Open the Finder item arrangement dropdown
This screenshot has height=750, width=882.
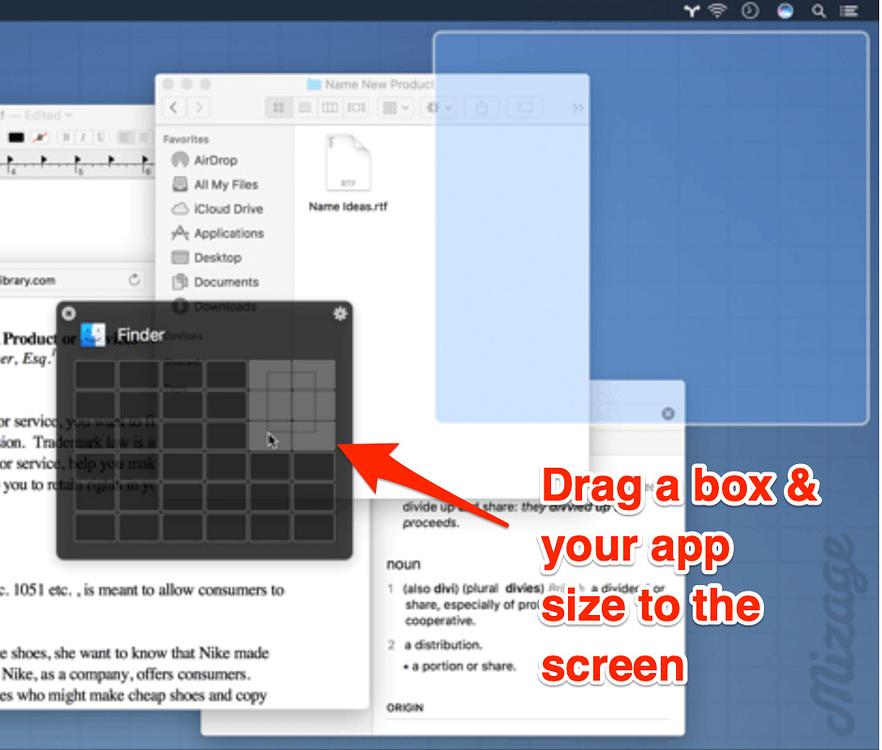(396, 107)
